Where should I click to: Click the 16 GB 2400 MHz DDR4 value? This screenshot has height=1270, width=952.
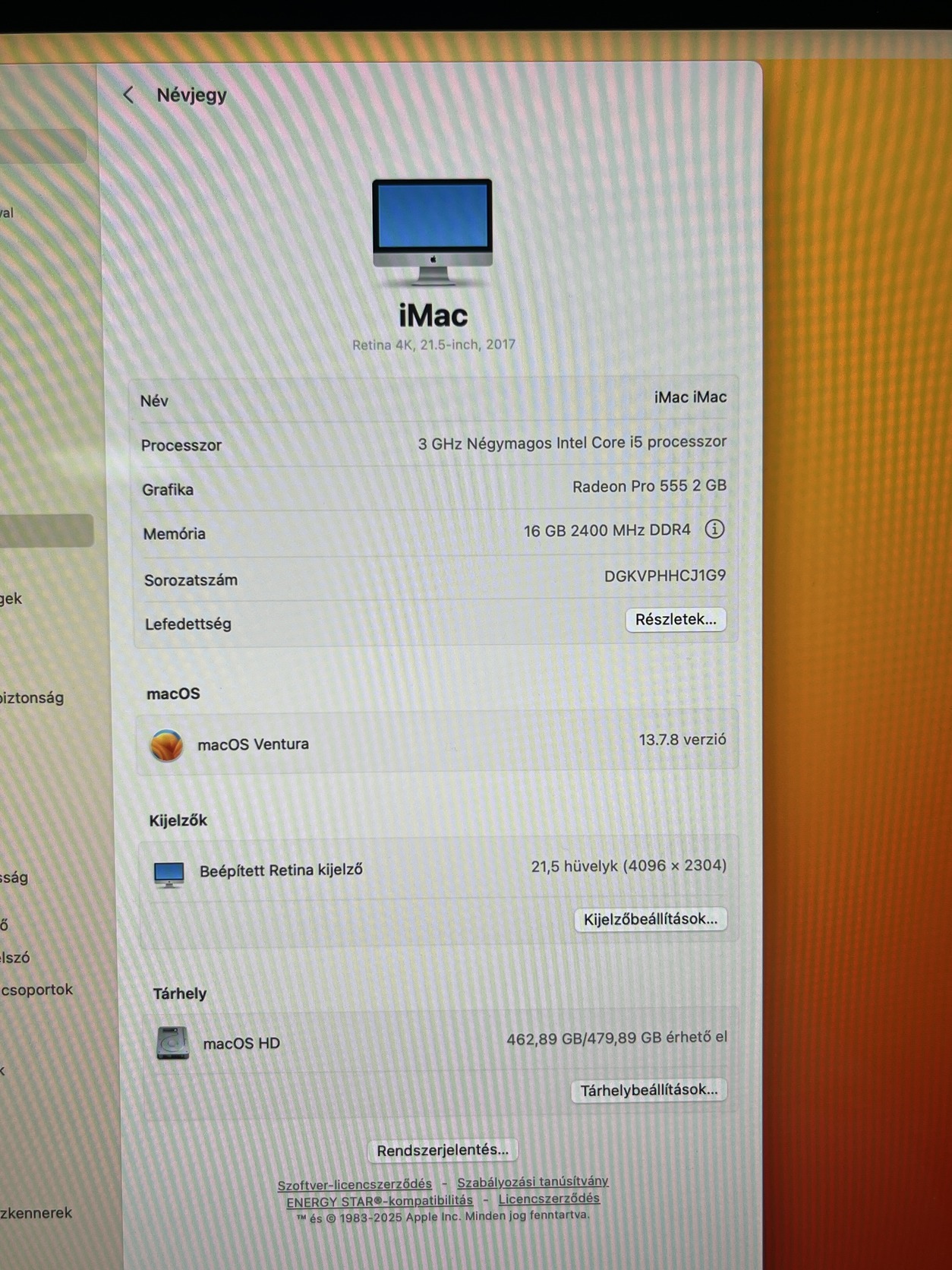pos(607,530)
